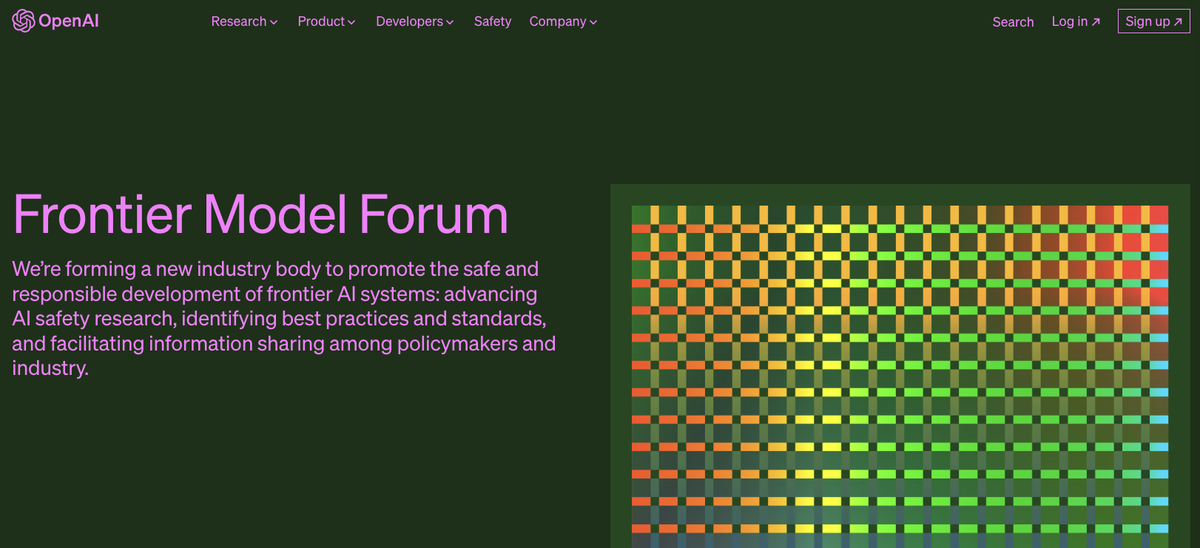Open the Research menu

[x=244, y=21]
